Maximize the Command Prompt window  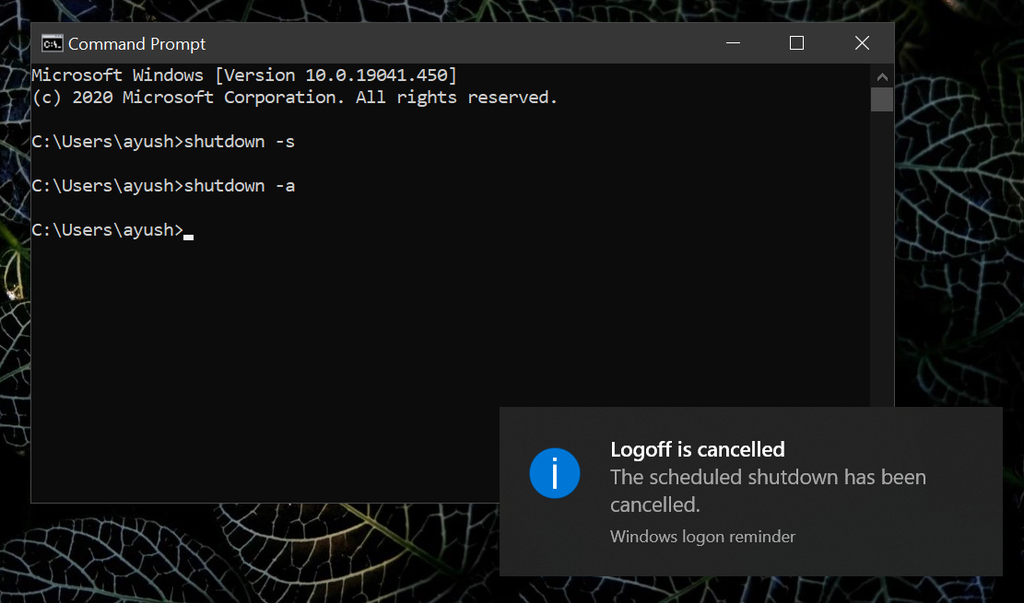point(797,43)
